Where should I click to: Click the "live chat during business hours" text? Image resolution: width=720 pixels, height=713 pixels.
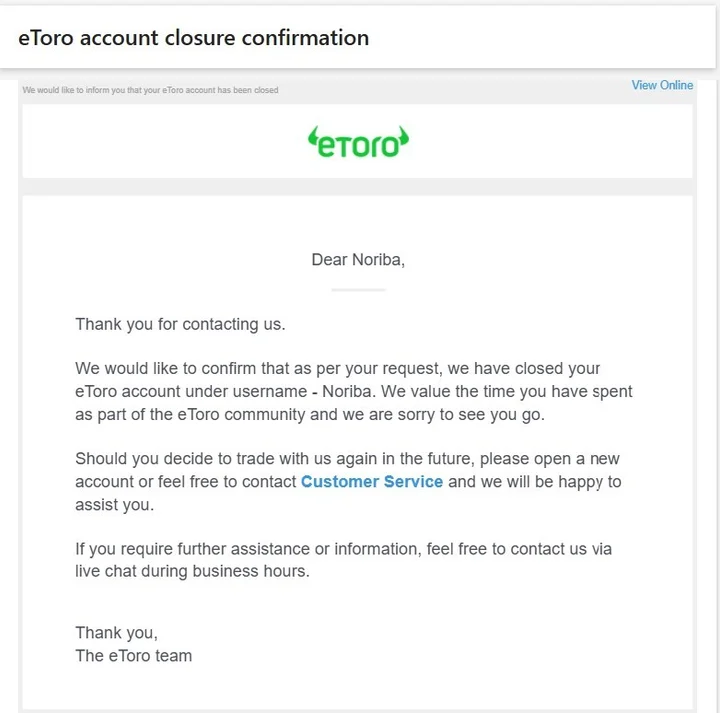point(192,572)
